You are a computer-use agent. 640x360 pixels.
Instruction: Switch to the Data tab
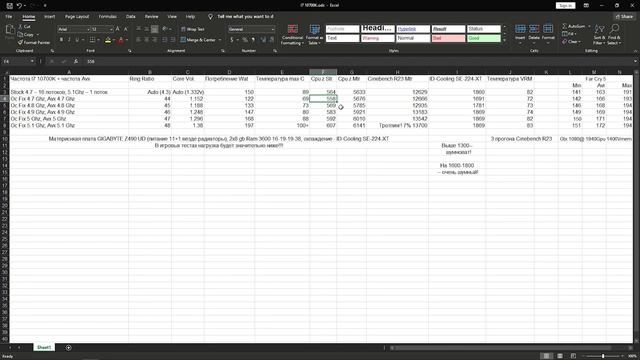click(x=131, y=17)
